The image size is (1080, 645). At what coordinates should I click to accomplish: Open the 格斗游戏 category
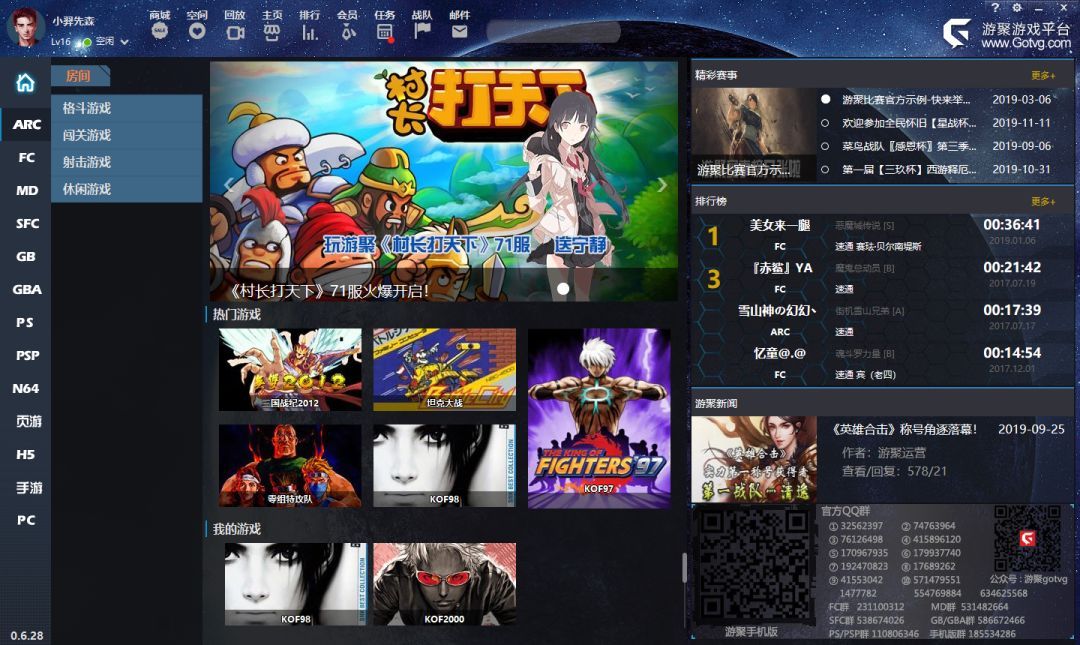[127, 108]
